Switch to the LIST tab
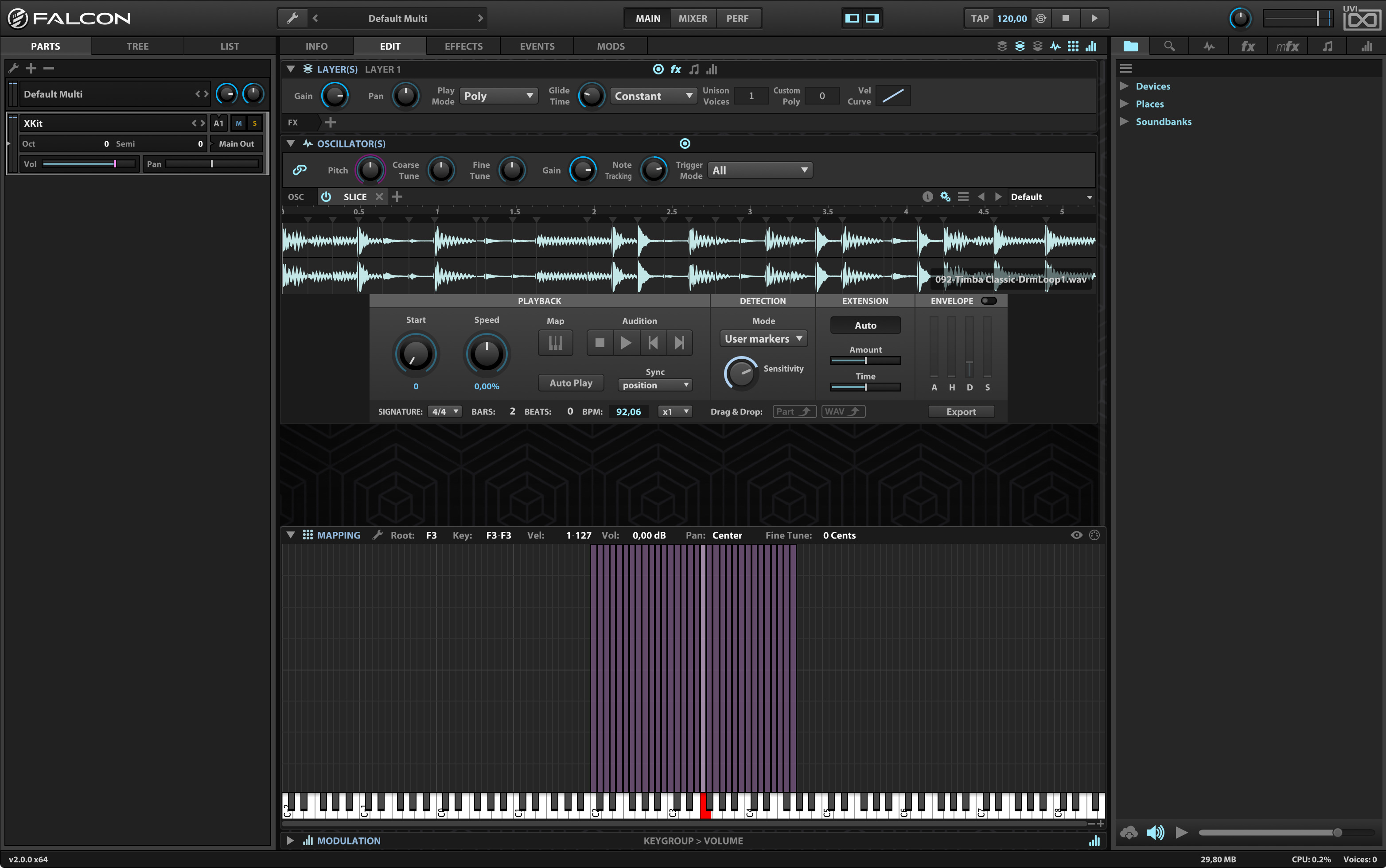This screenshot has width=1386, height=868. [229, 46]
